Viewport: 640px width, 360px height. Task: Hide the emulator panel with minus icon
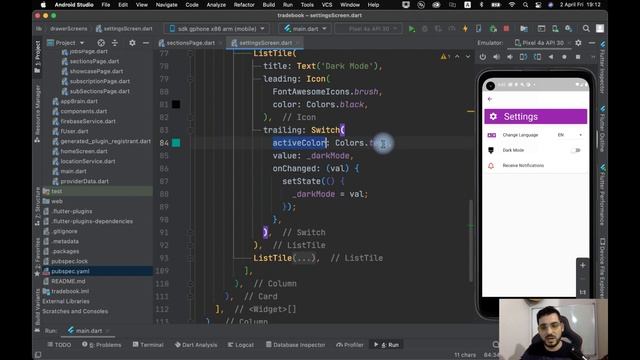tap(591, 42)
